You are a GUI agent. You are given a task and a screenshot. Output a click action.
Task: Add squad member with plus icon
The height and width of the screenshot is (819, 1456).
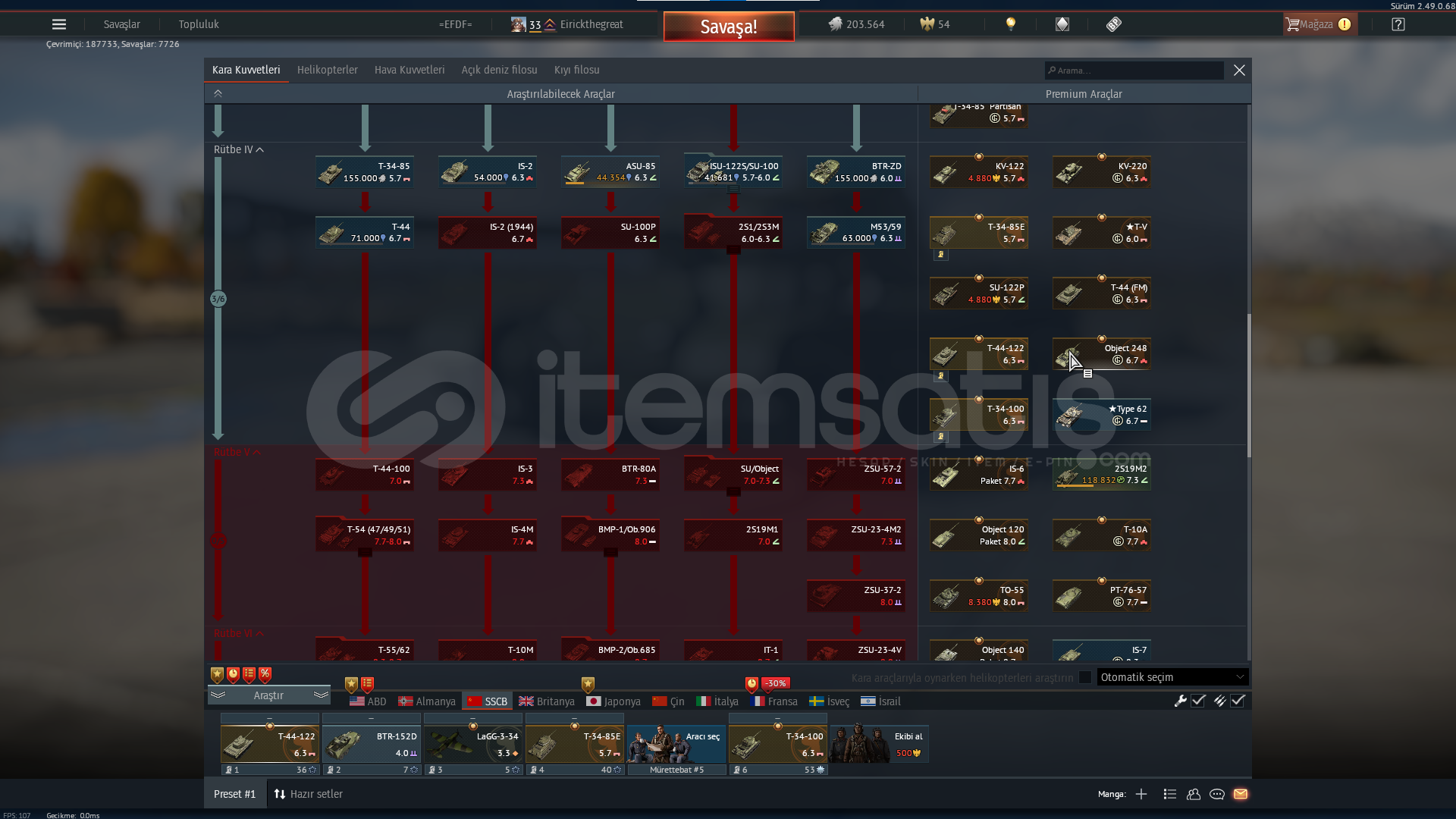point(1141,794)
